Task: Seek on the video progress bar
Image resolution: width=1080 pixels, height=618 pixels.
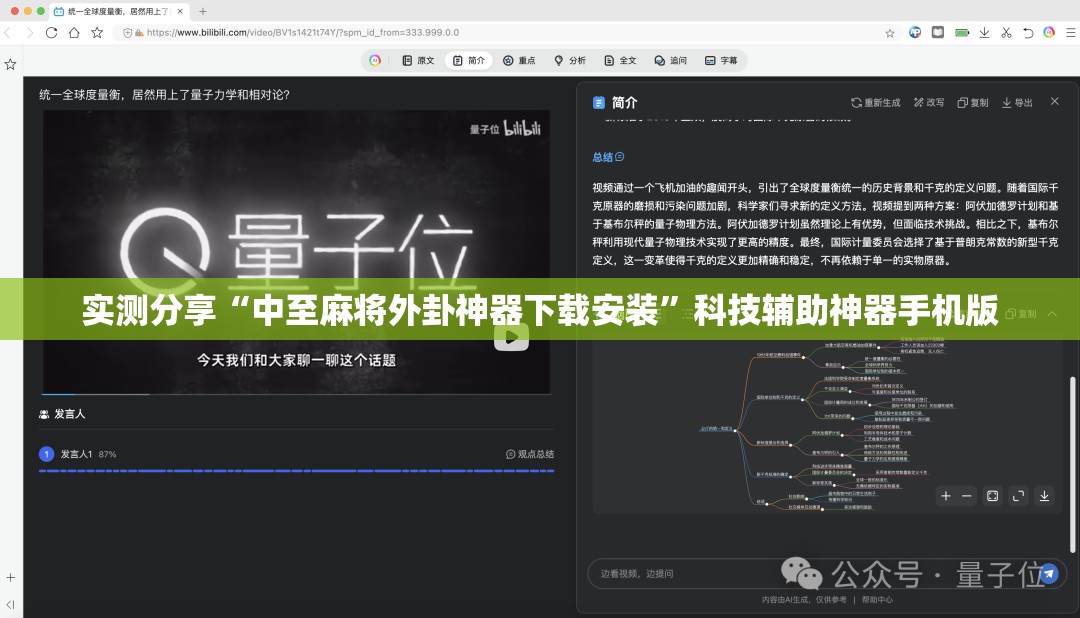Action: pos(296,394)
